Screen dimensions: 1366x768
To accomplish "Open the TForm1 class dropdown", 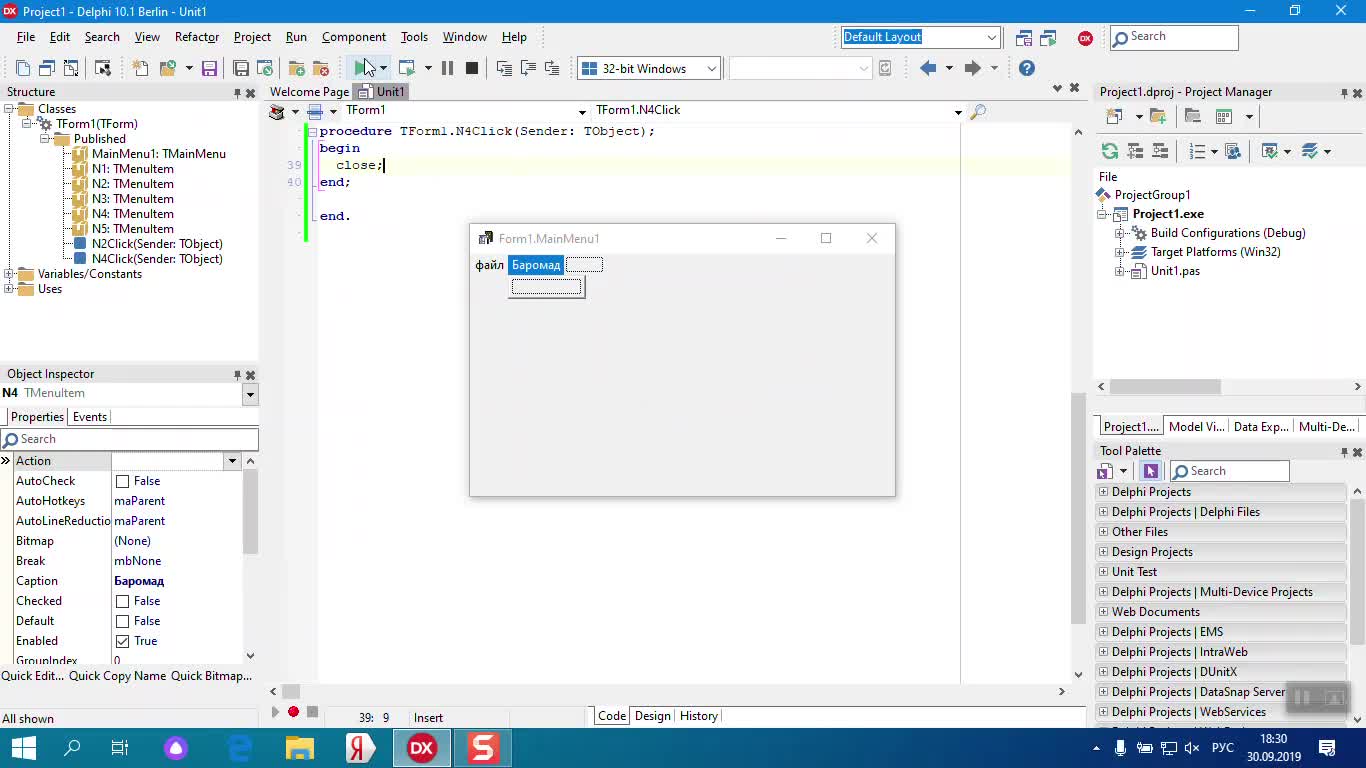I will (582, 111).
